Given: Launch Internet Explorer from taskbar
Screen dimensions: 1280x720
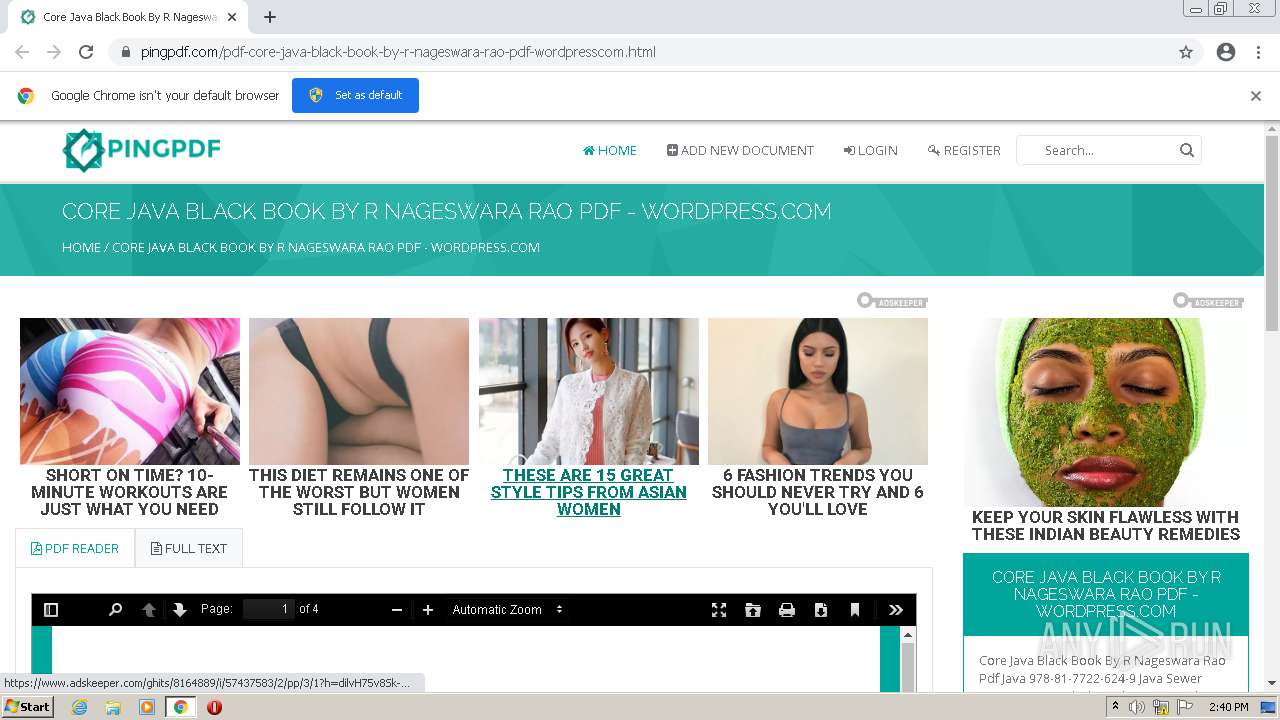Looking at the screenshot, I should 79,707.
